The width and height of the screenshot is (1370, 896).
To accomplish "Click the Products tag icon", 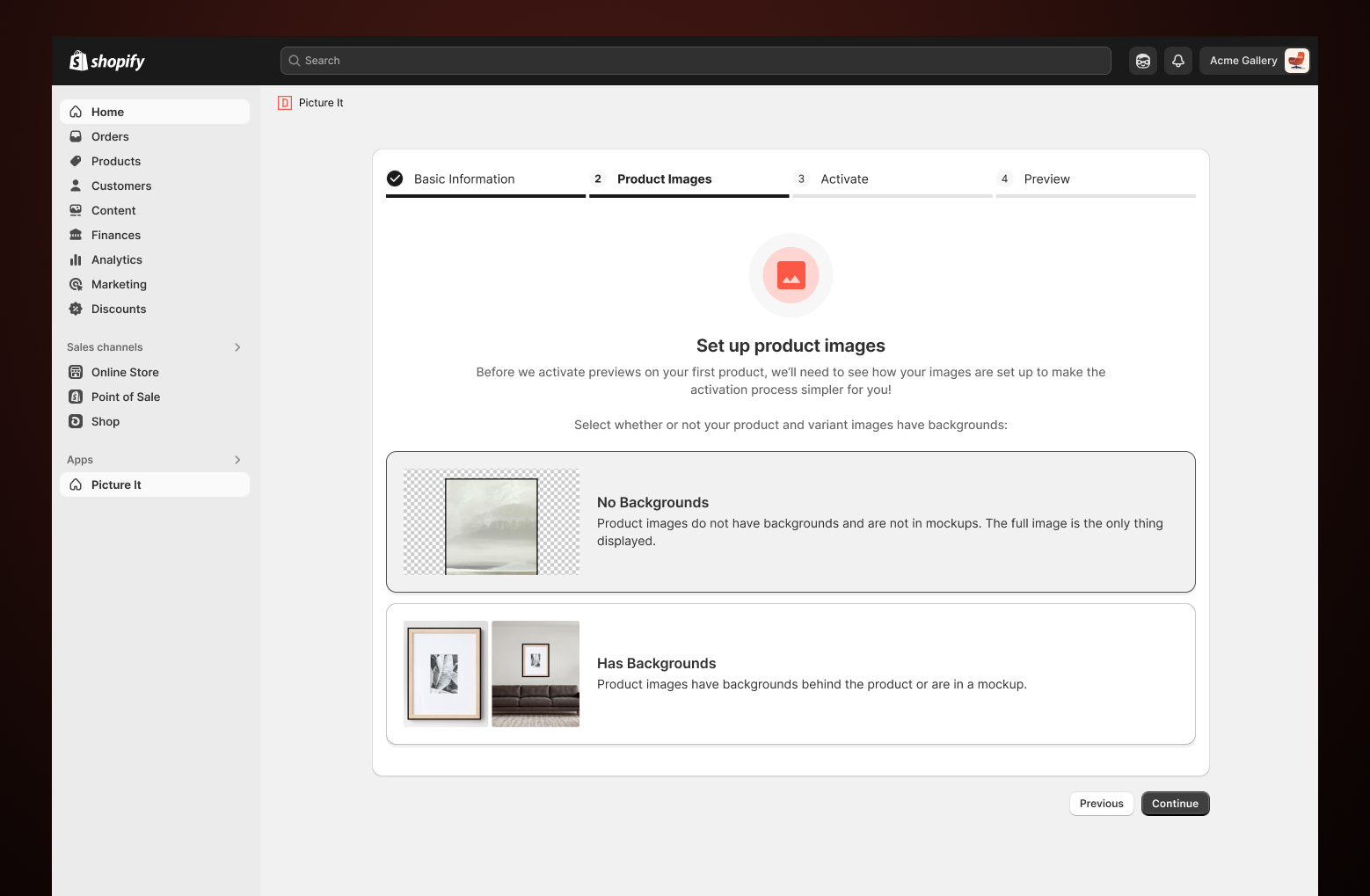I will [76, 161].
